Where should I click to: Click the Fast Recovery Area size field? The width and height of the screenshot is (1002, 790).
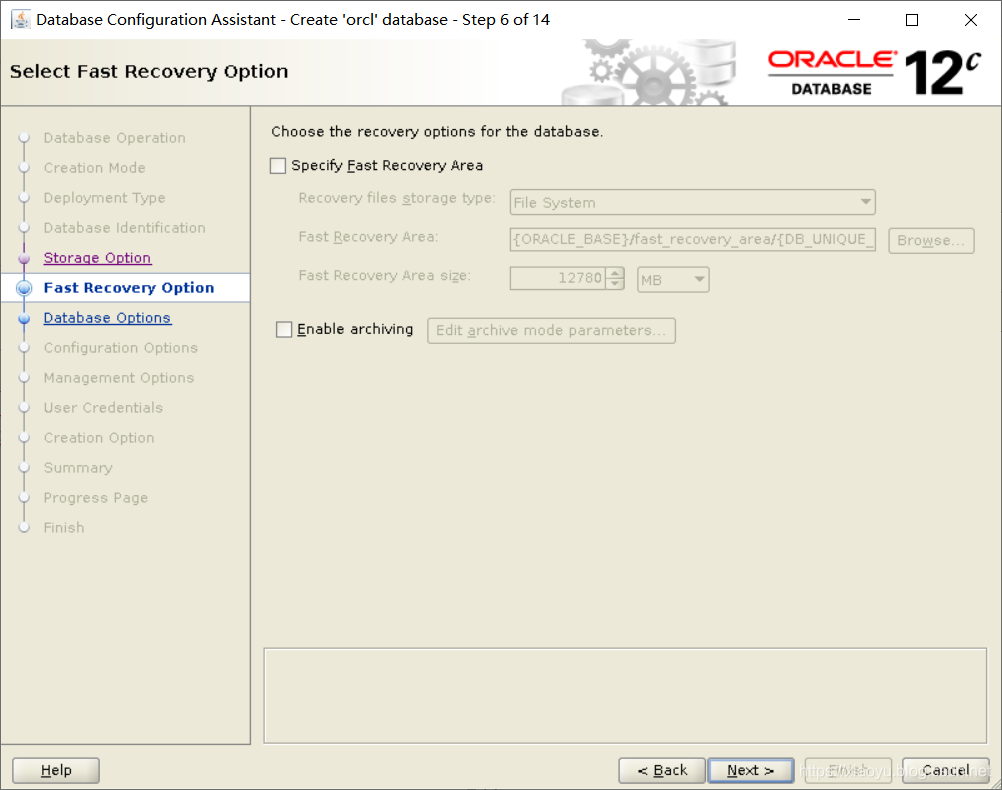[558, 279]
